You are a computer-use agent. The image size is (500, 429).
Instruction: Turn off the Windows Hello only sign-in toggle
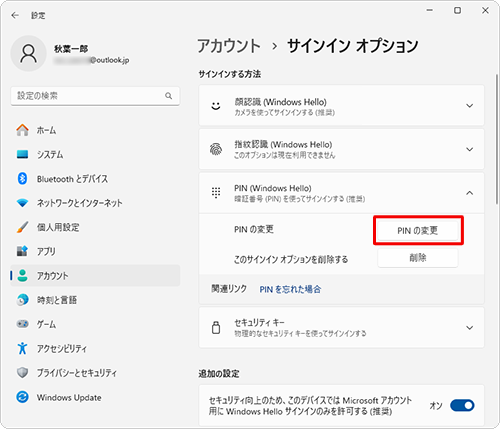462,406
